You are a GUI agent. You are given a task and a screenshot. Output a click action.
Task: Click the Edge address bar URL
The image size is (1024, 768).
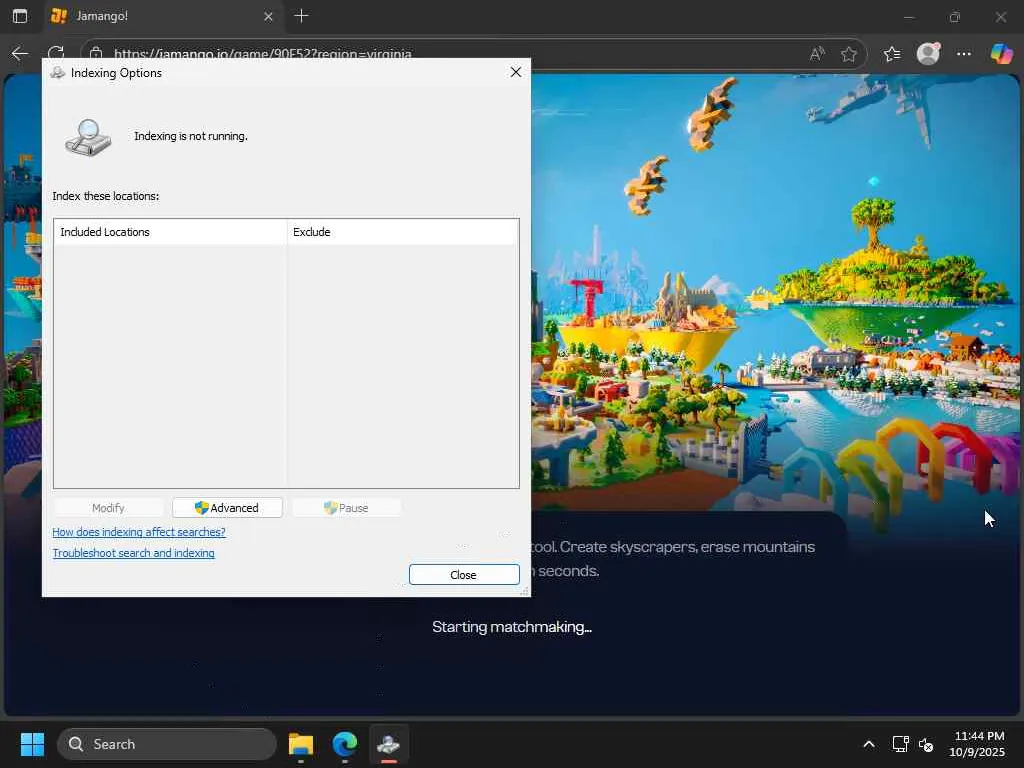(x=263, y=54)
